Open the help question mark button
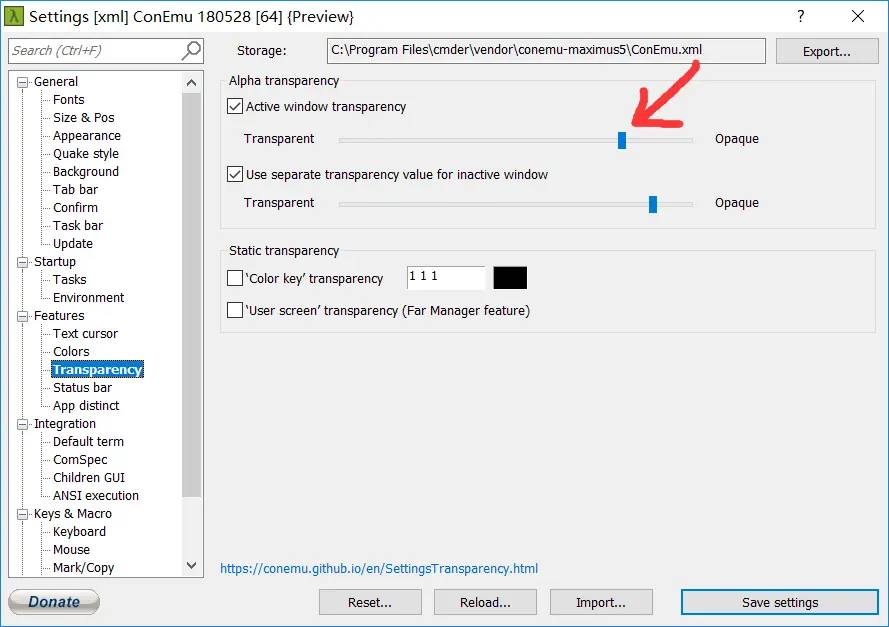889x627 pixels. 801,16
